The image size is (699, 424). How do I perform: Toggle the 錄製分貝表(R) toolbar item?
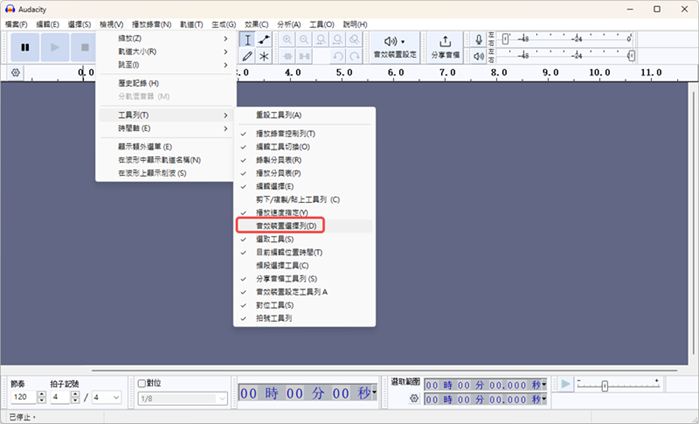point(304,160)
